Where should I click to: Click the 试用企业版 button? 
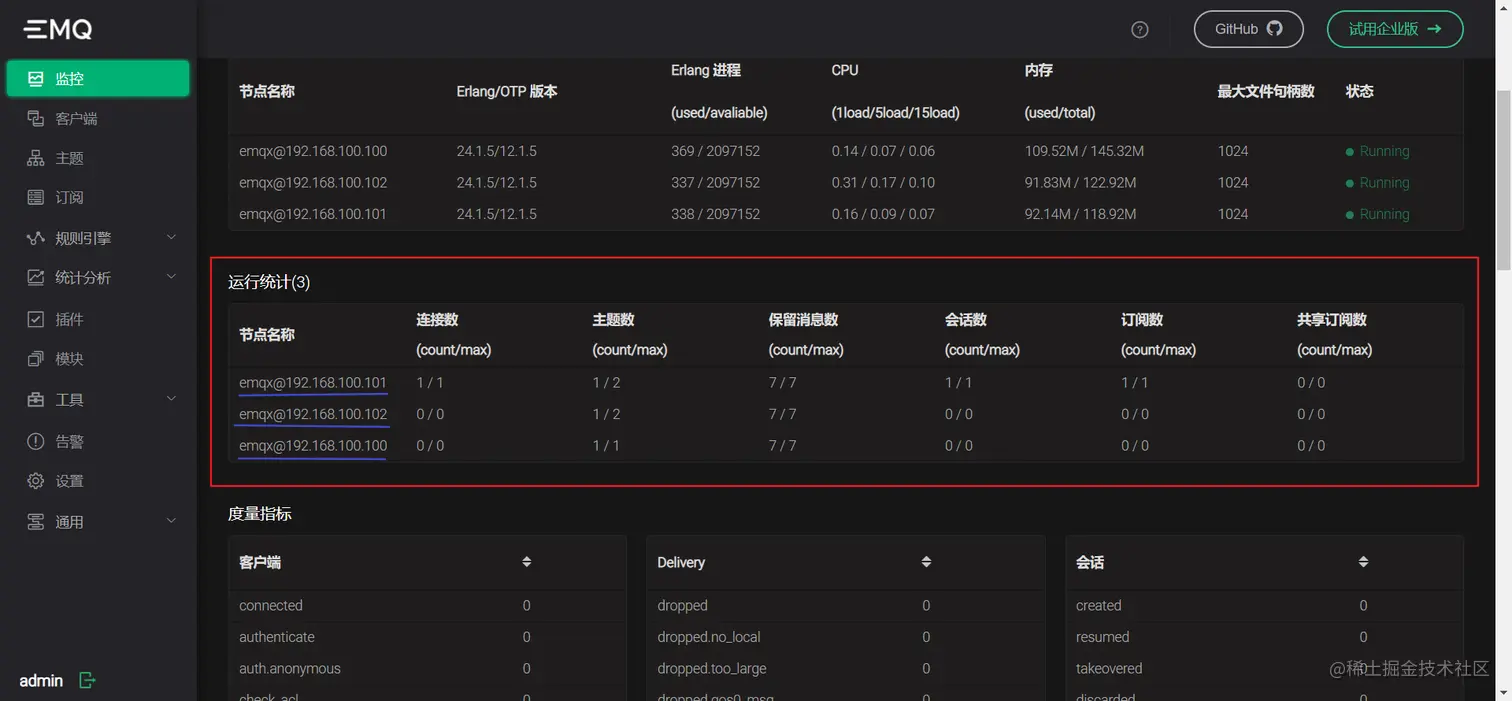[1395, 29]
